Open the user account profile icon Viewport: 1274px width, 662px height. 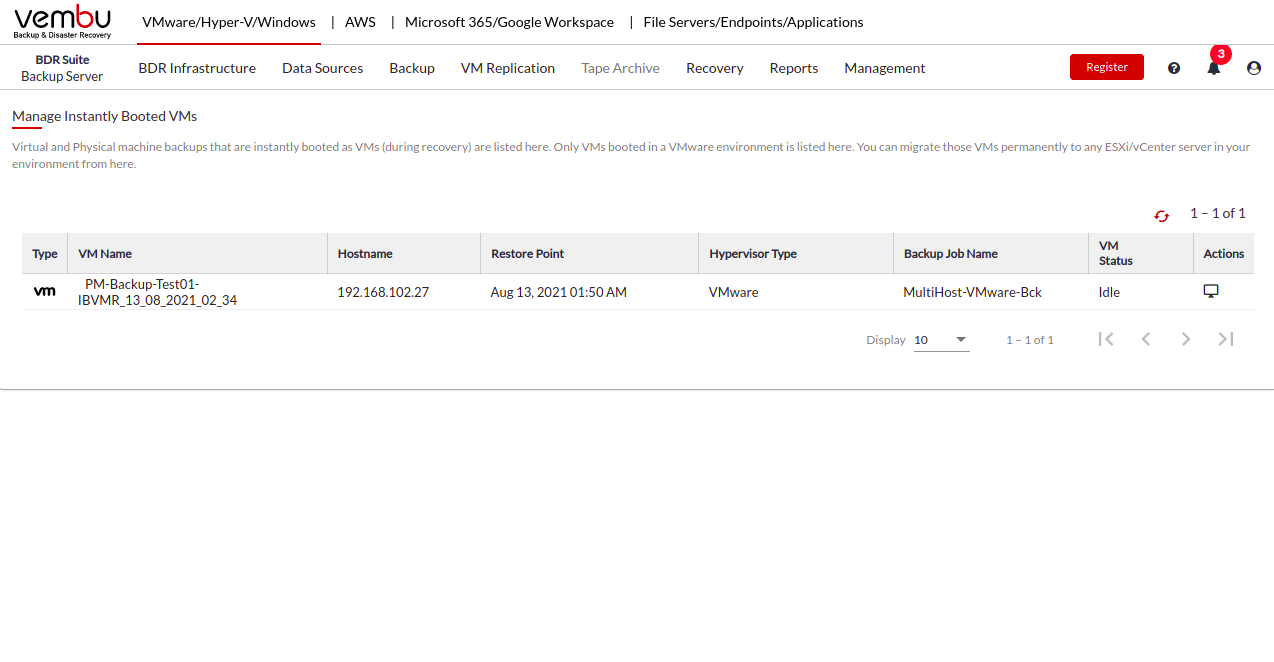(1254, 68)
